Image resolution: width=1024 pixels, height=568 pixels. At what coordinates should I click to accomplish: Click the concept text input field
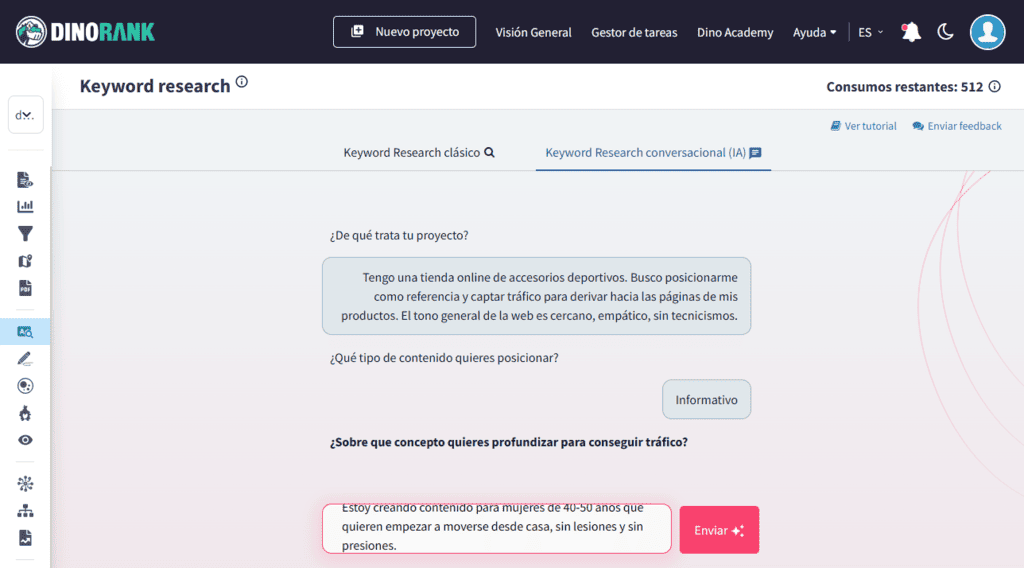coord(496,528)
